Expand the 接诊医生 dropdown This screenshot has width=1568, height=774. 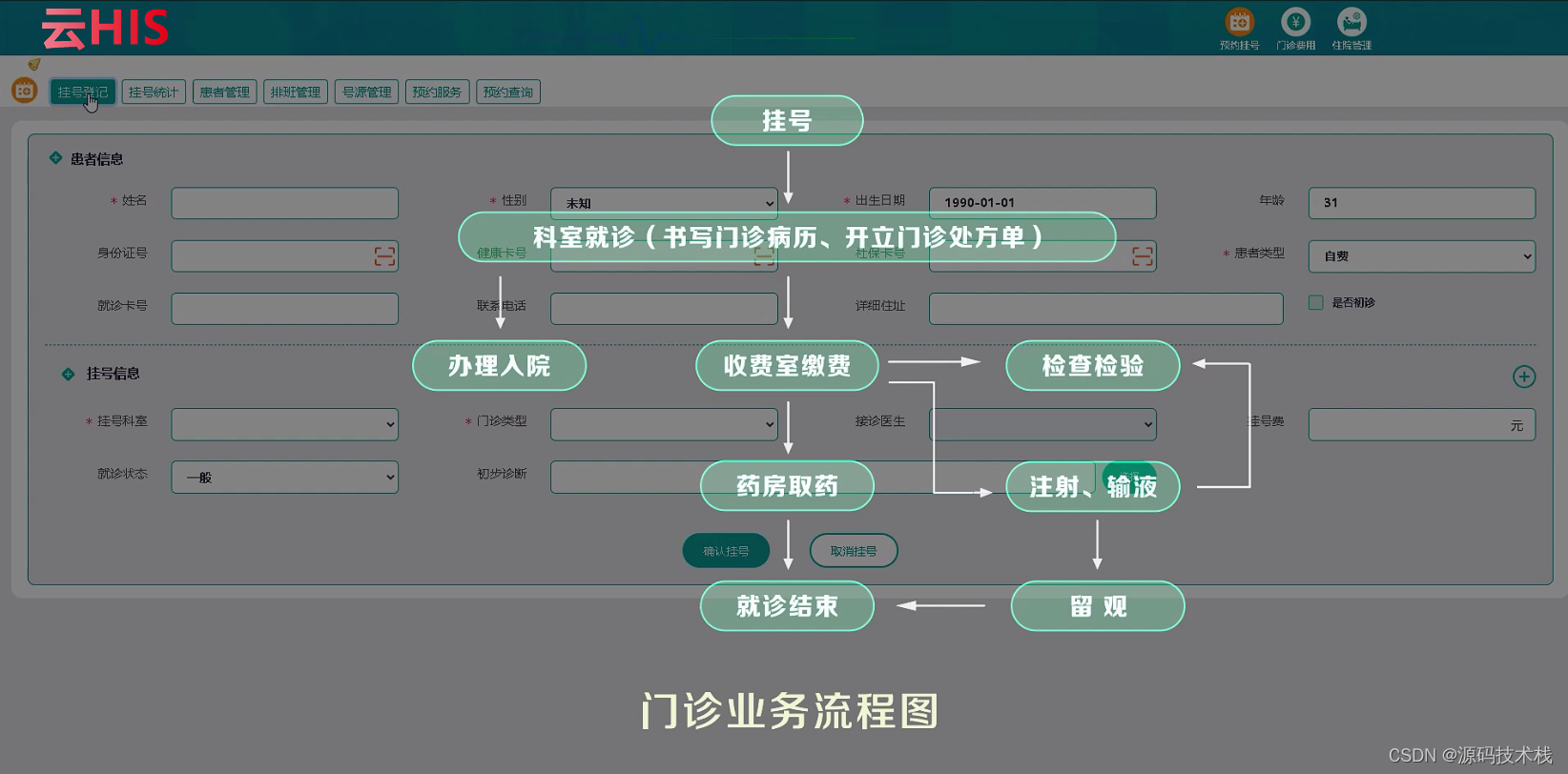(x=1042, y=424)
